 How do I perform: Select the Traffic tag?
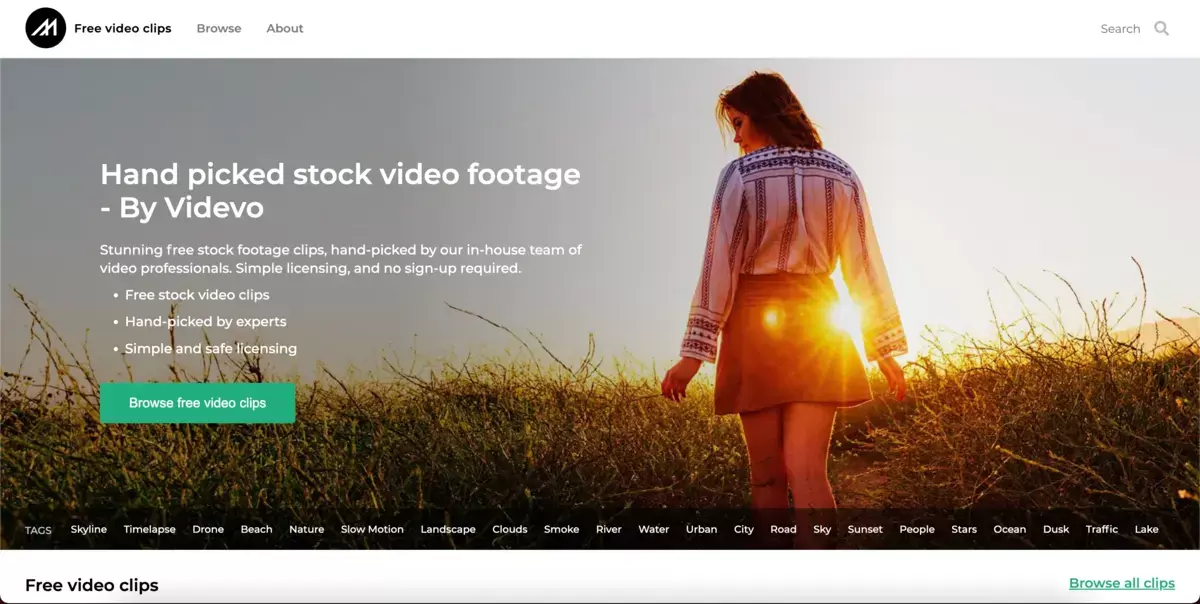pos(1102,529)
